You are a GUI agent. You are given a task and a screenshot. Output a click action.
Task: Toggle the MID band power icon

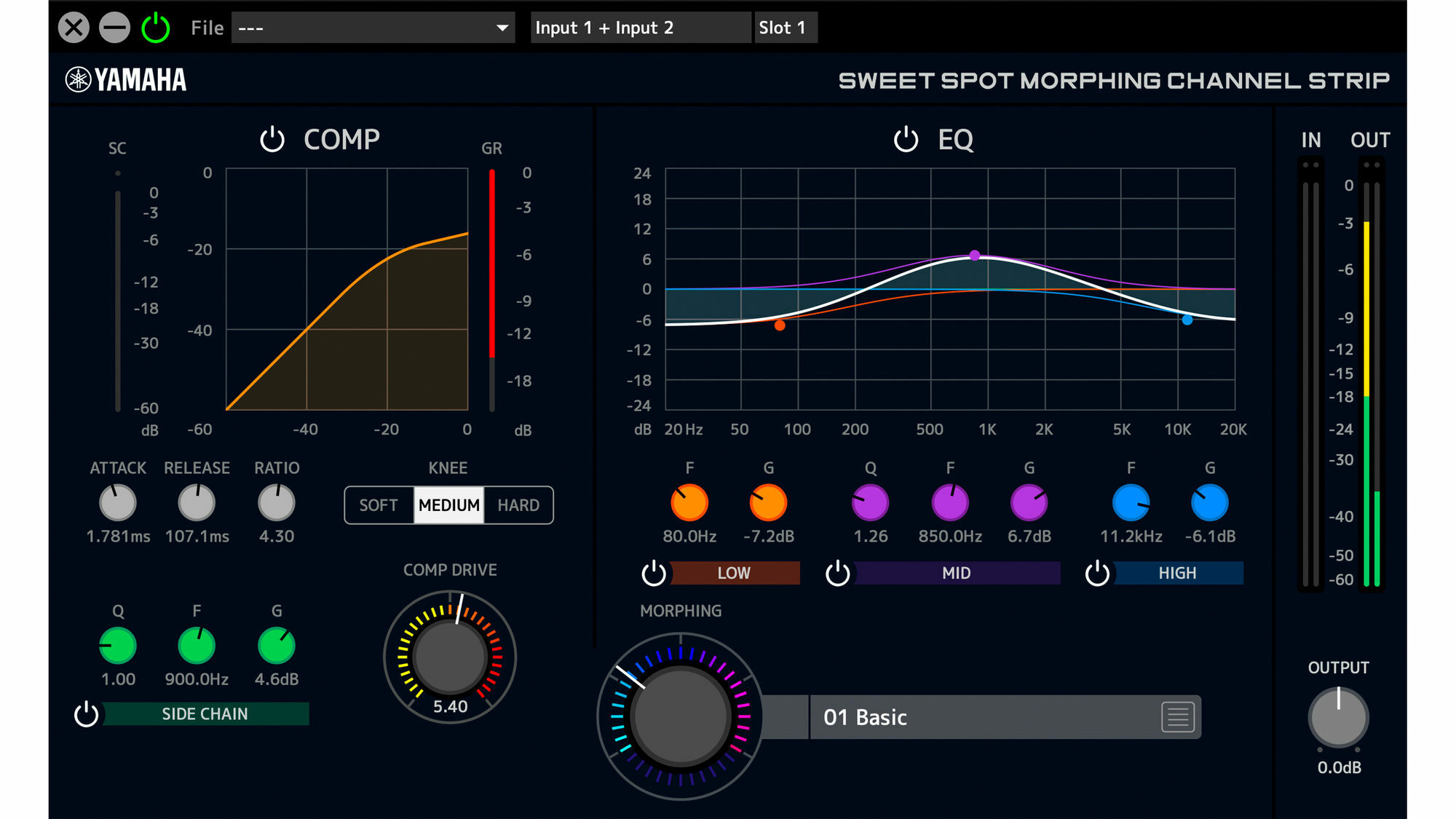pos(838,573)
